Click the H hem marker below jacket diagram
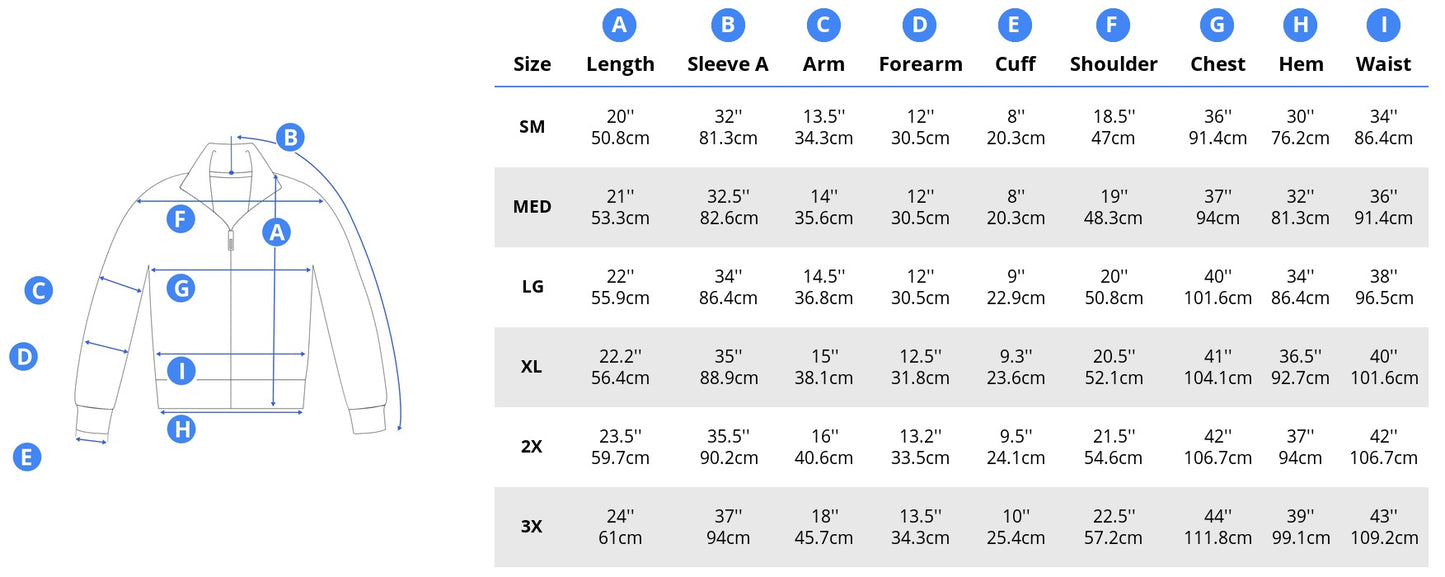The image size is (1445, 577). [180, 430]
